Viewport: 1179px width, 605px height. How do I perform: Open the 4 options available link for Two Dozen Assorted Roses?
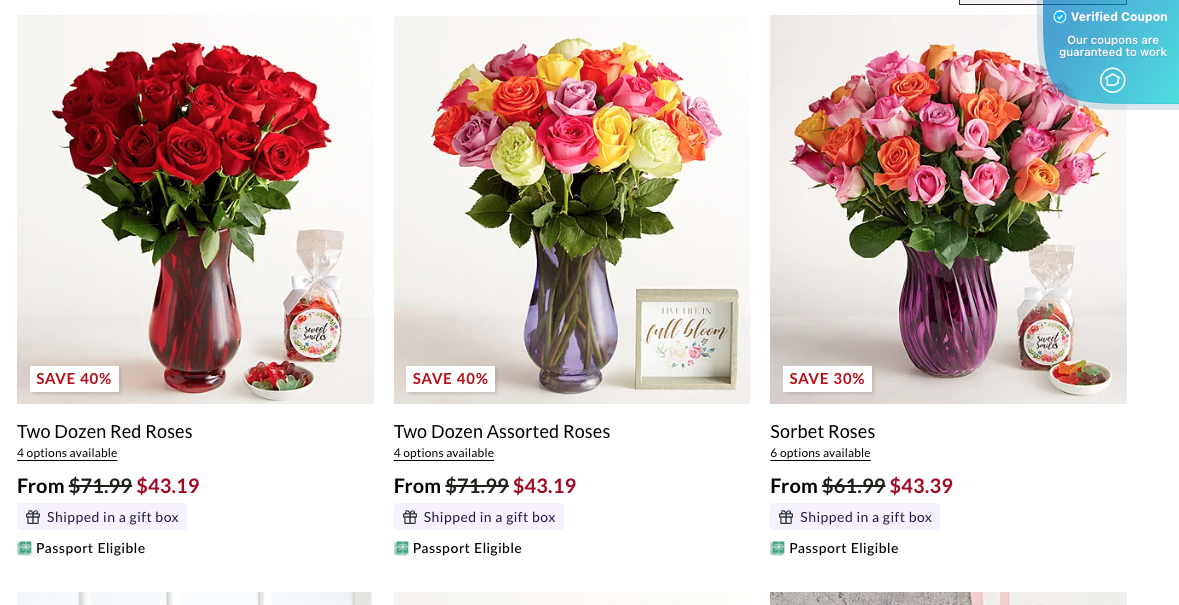point(444,453)
